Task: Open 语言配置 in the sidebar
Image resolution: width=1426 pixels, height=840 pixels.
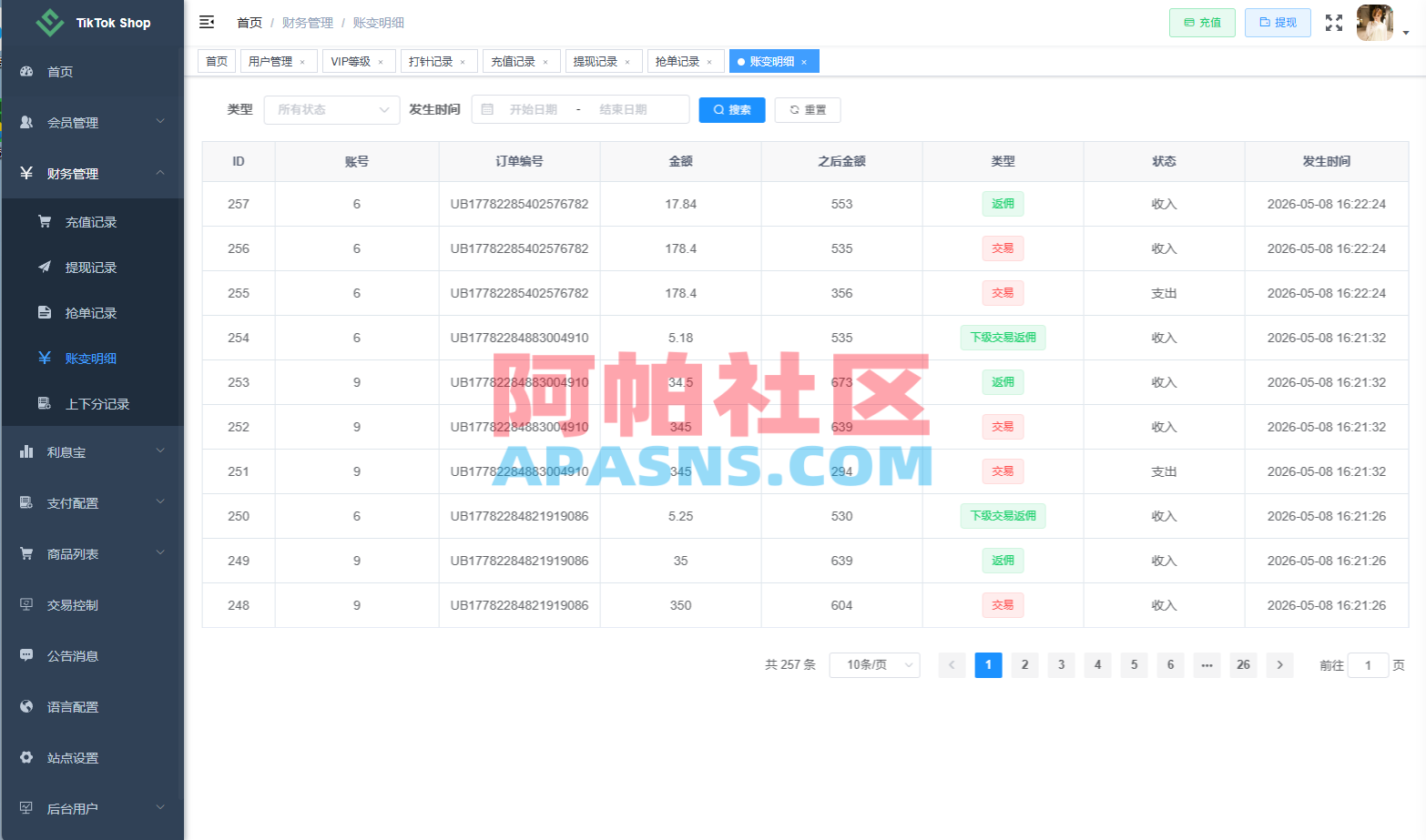Action: pos(93,707)
